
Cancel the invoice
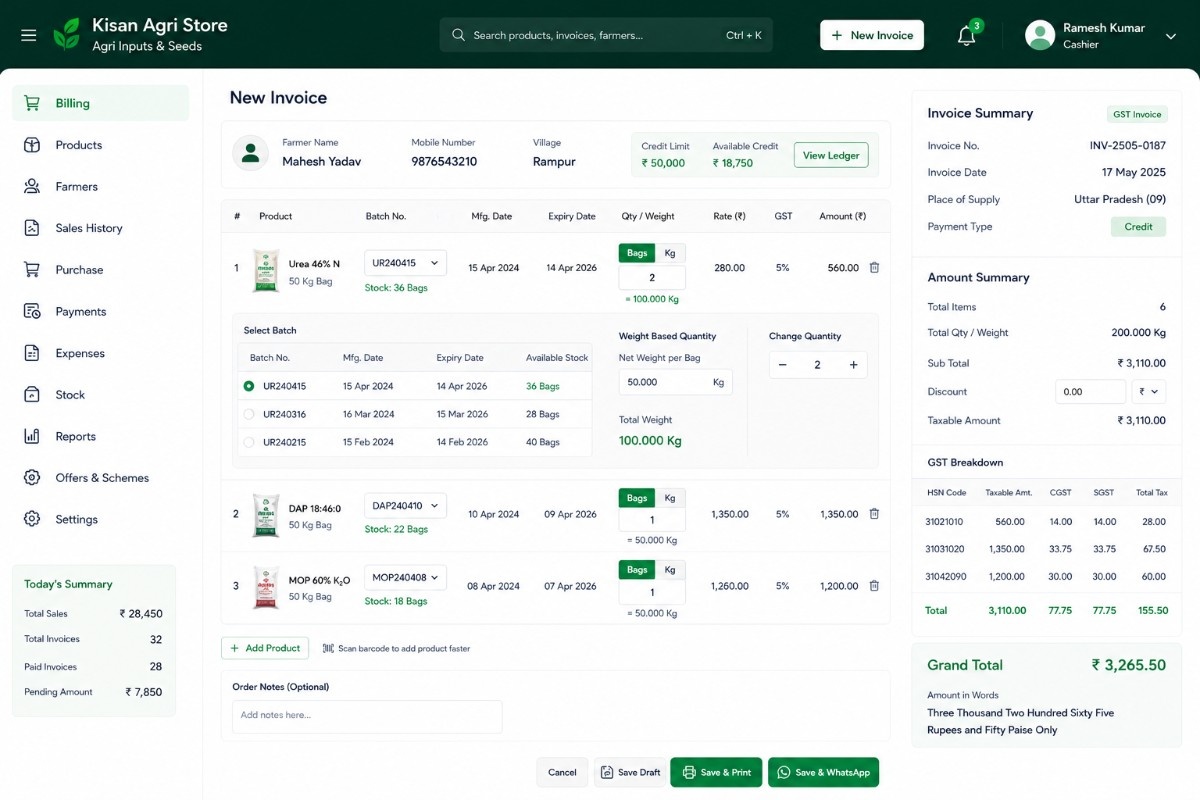tap(562, 772)
